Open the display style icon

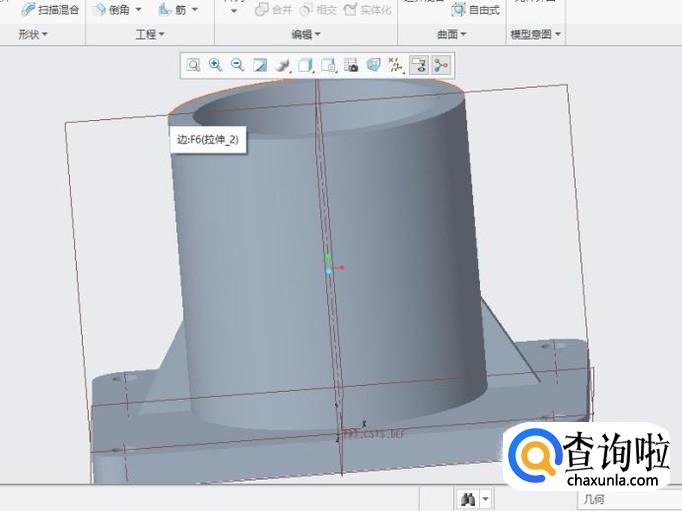282,65
